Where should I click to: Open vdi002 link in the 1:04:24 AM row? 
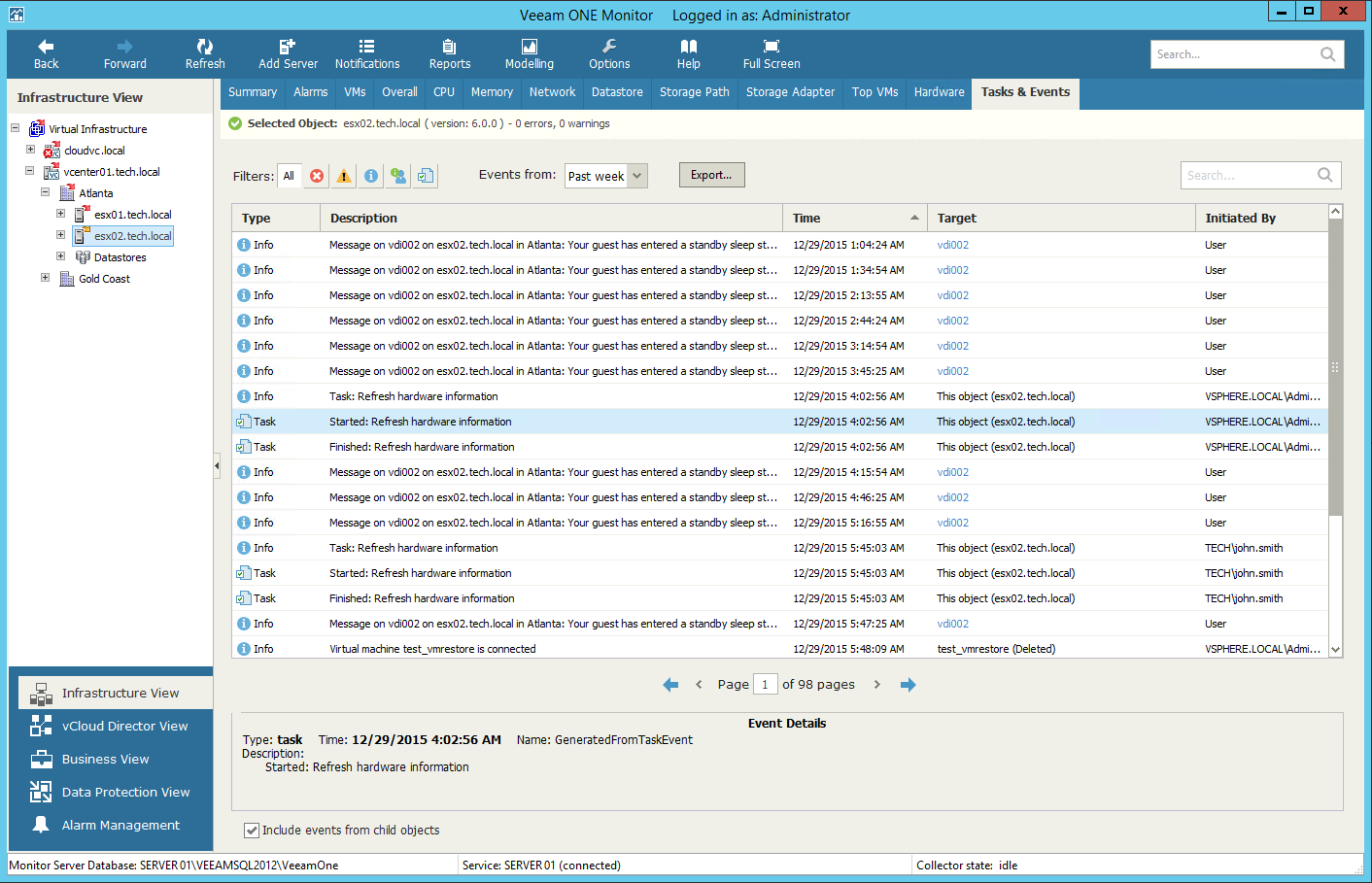pos(952,245)
